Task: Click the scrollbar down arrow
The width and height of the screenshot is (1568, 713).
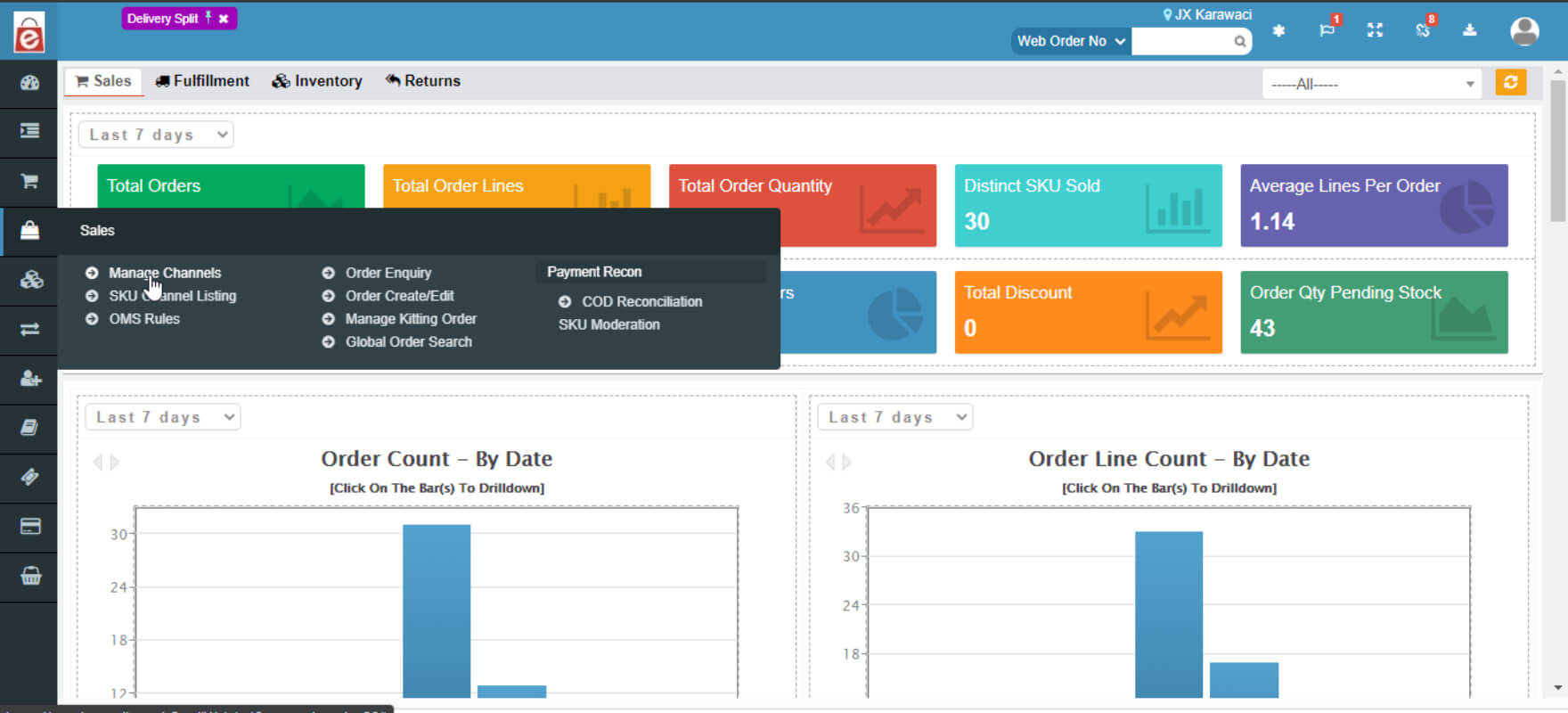Action: point(1558,688)
